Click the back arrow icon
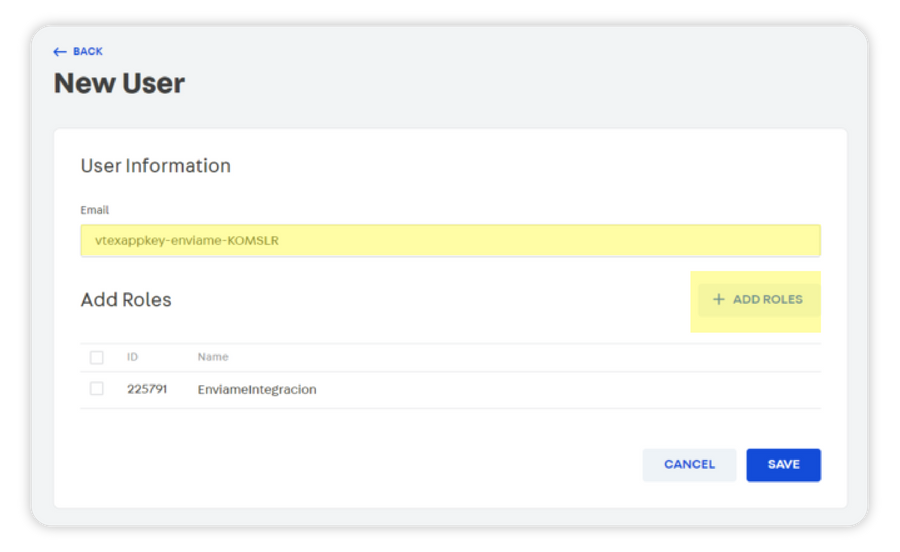This screenshot has height=552, width=900. click(59, 52)
